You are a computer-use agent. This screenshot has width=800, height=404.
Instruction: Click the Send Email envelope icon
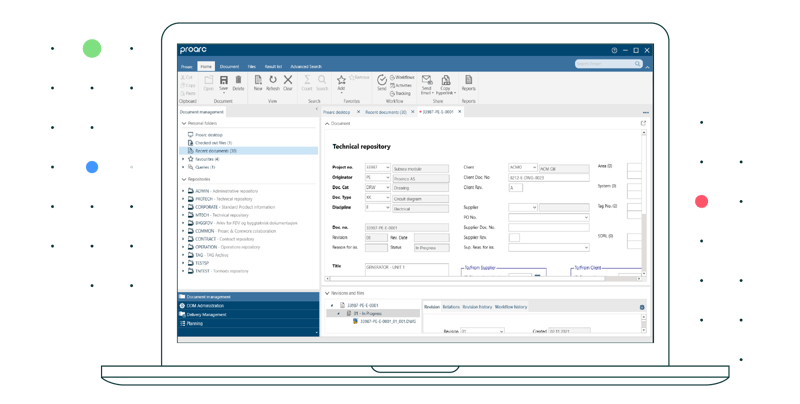[x=427, y=80]
